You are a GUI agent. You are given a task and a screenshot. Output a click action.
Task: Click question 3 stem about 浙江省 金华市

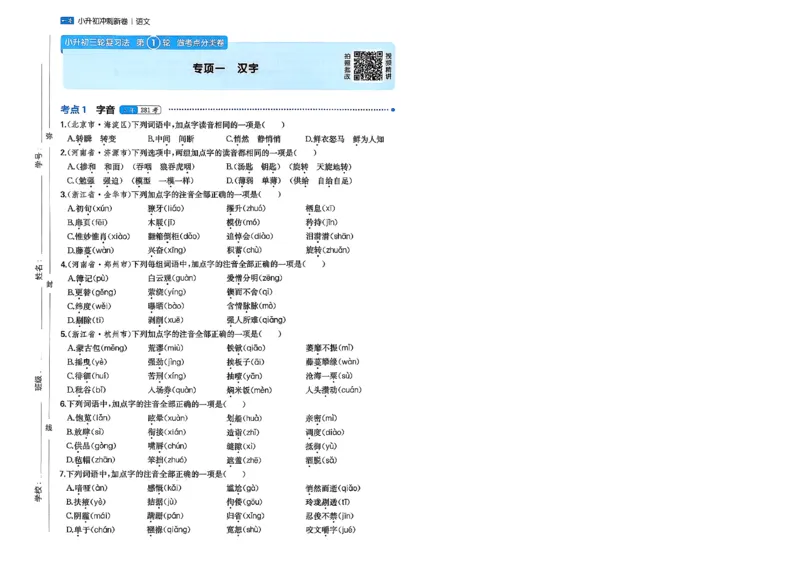pyautogui.click(x=171, y=194)
